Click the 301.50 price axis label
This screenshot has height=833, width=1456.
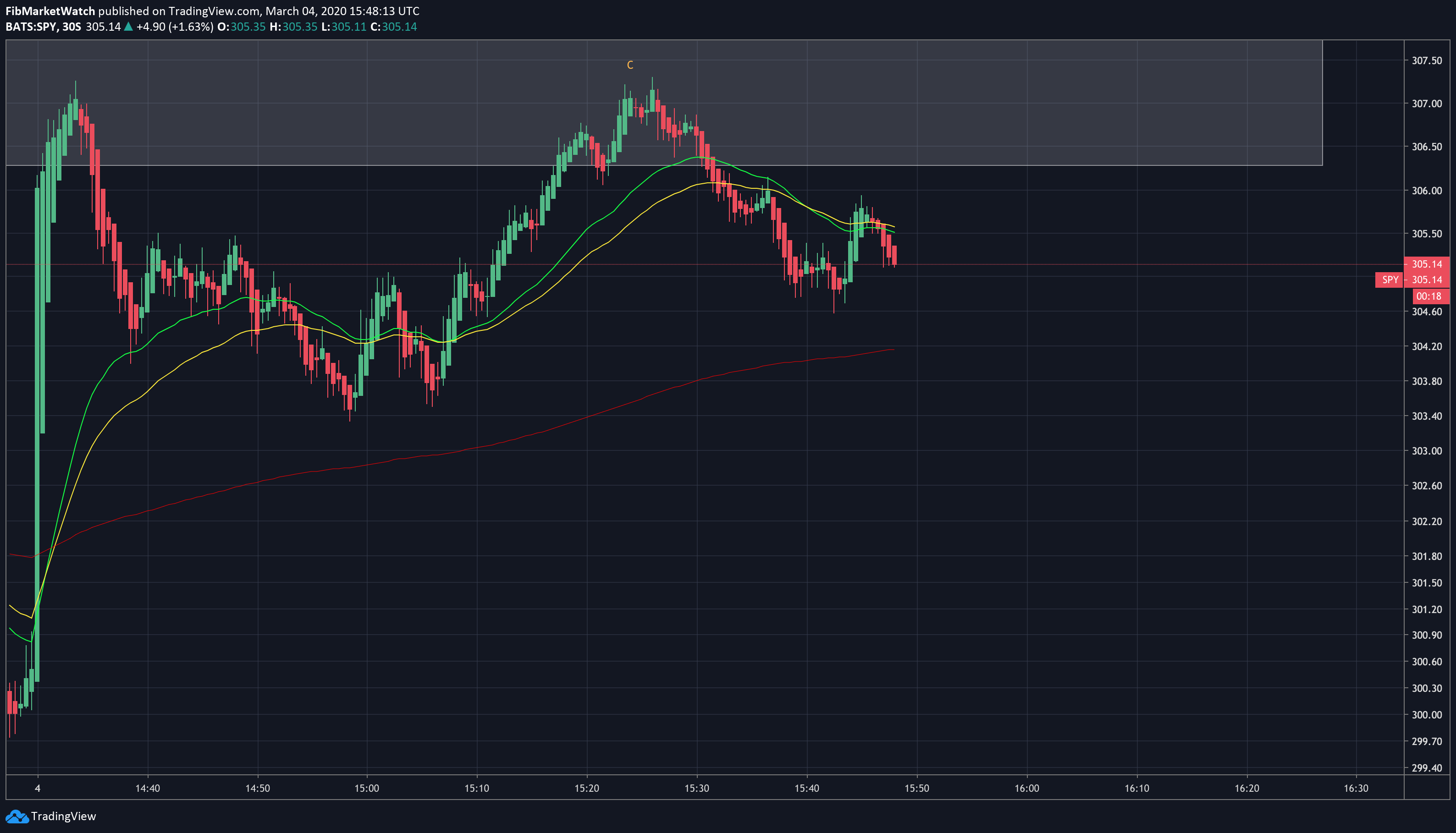(x=1427, y=583)
